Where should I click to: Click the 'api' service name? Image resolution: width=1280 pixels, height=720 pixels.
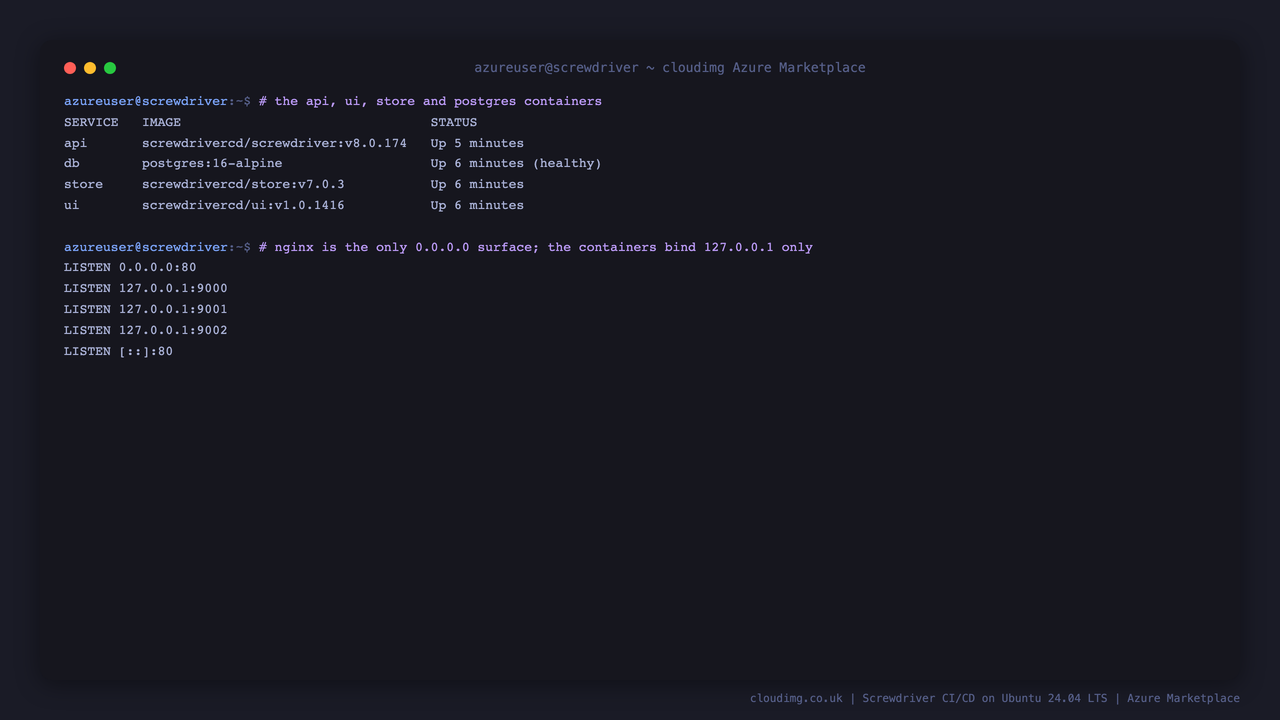[x=76, y=143]
